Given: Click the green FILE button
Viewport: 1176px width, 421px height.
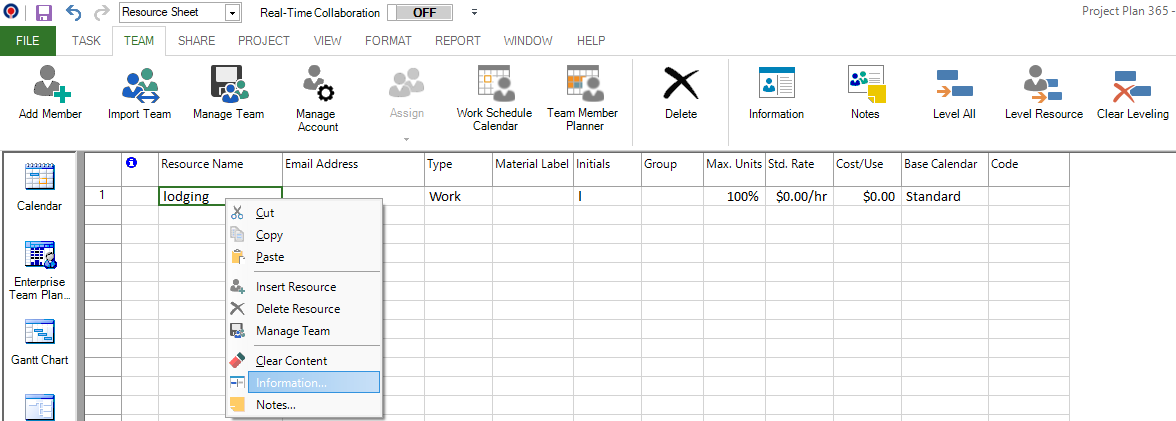Looking at the screenshot, I should pos(28,41).
